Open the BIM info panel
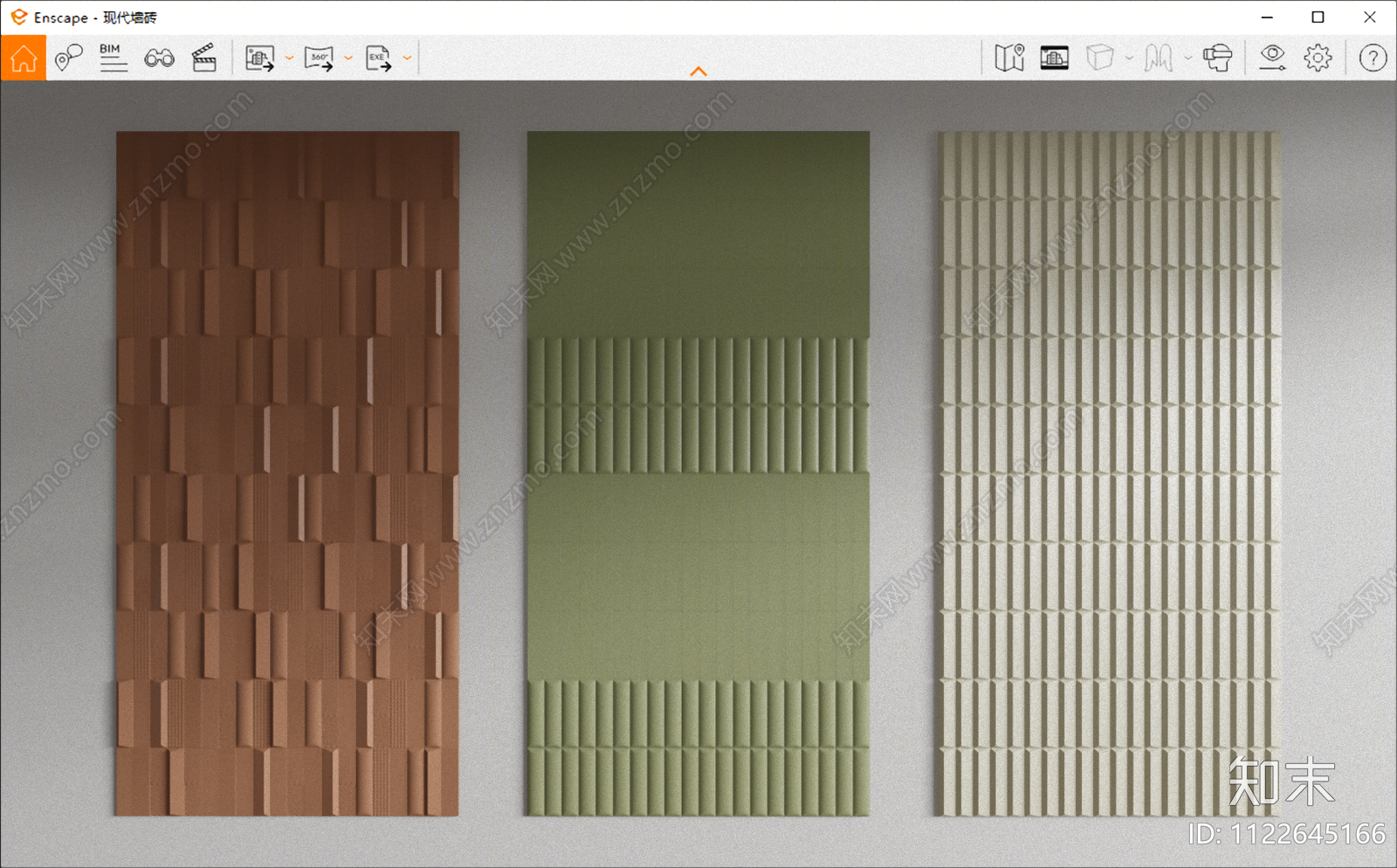 coord(113,59)
